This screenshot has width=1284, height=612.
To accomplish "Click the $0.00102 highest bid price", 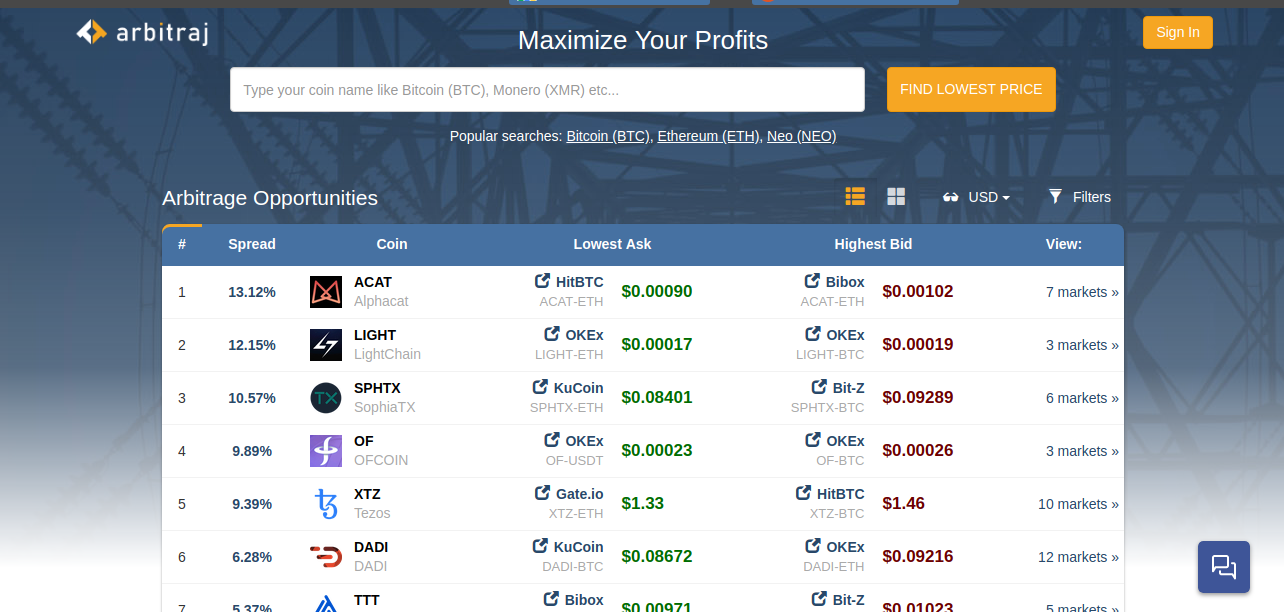I will point(918,292).
